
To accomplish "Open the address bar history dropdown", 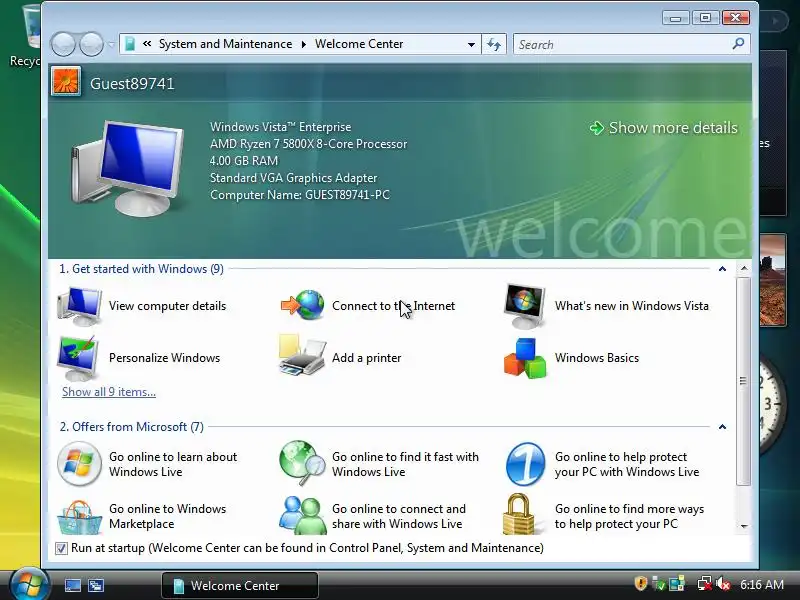I will (471, 44).
